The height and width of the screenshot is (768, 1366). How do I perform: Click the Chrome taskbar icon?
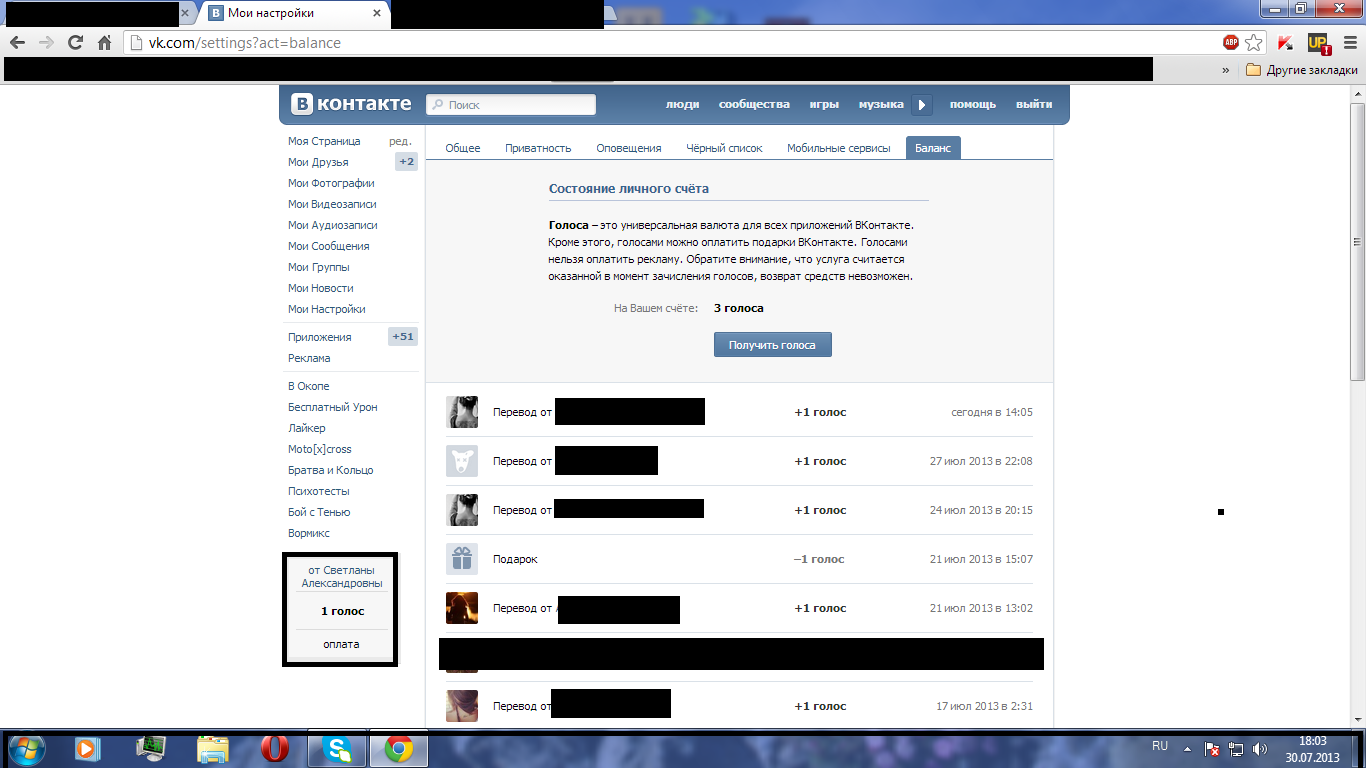399,748
